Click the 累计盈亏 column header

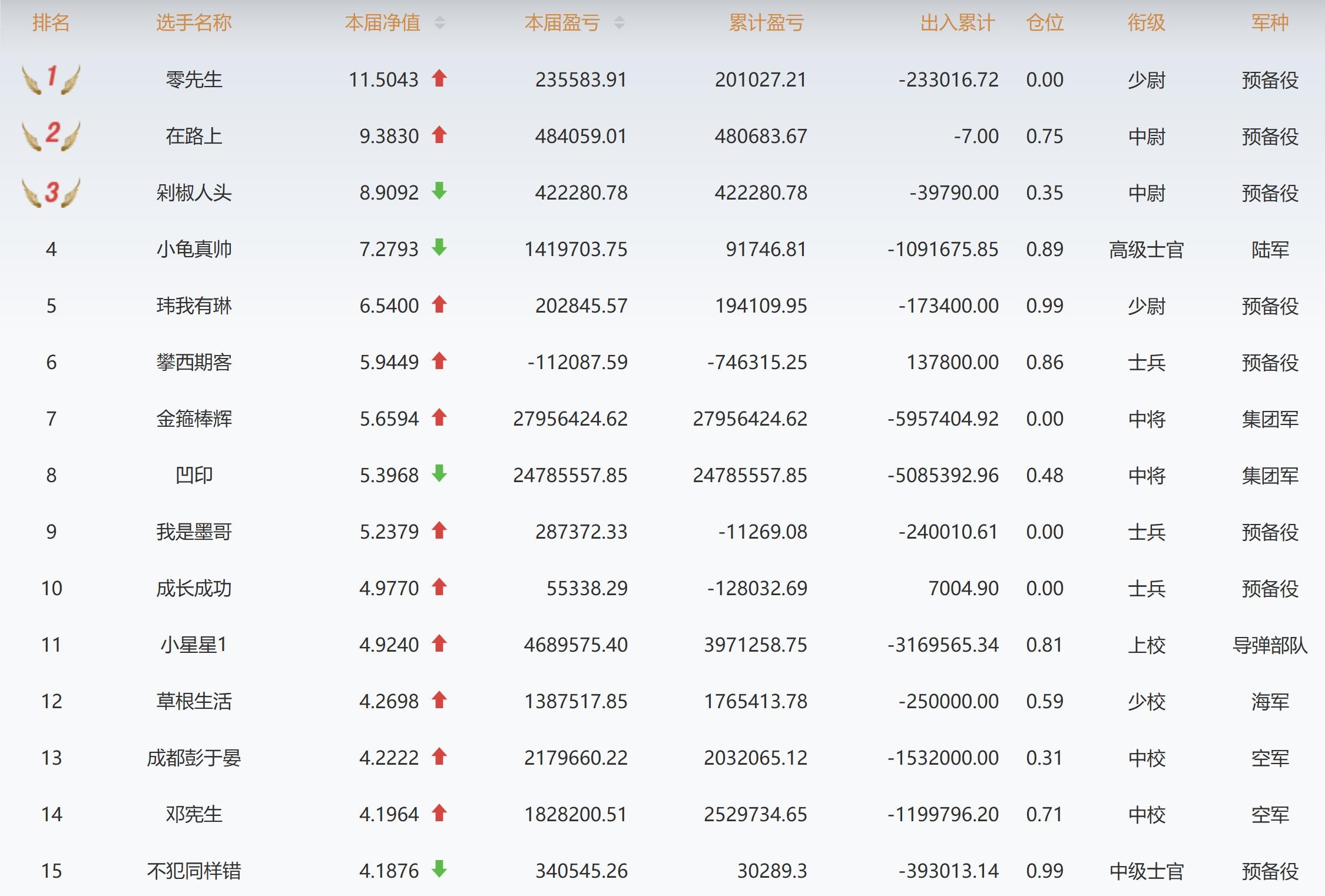(766, 23)
